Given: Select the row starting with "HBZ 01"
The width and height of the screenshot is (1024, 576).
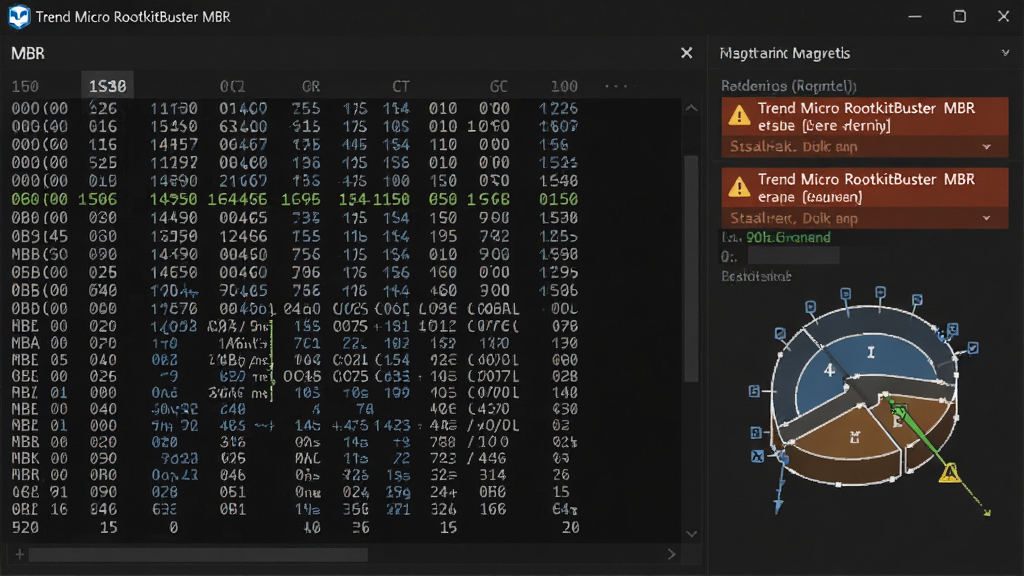Looking at the screenshot, I should click(295, 392).
